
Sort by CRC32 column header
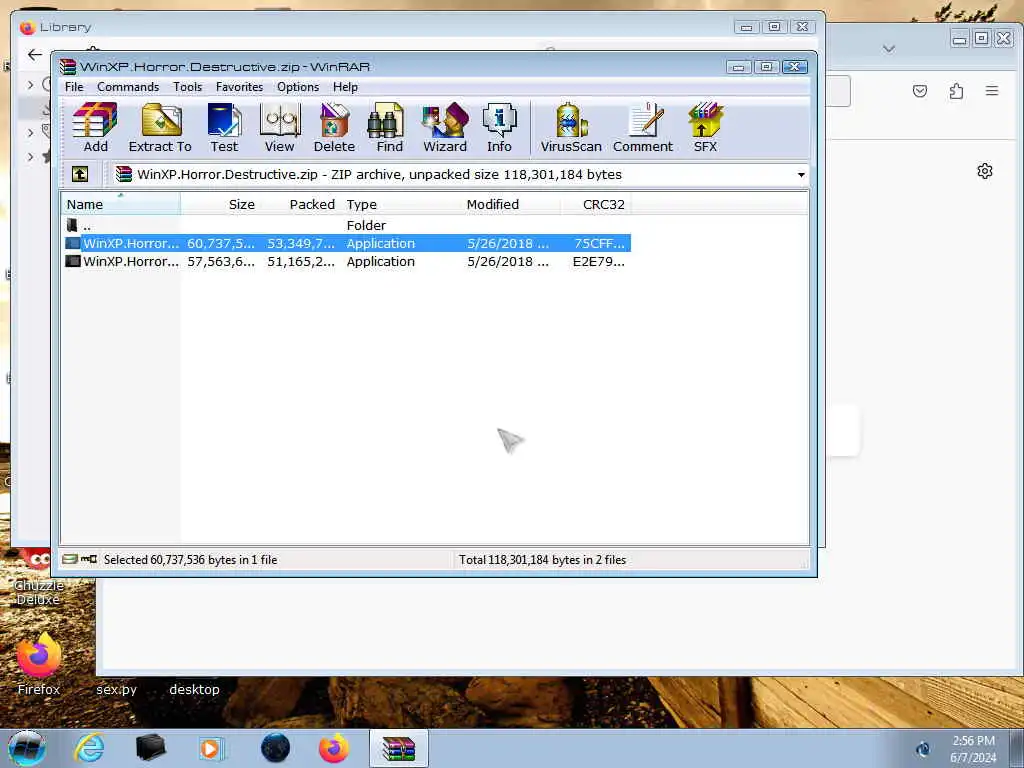(x=596, y=204)
